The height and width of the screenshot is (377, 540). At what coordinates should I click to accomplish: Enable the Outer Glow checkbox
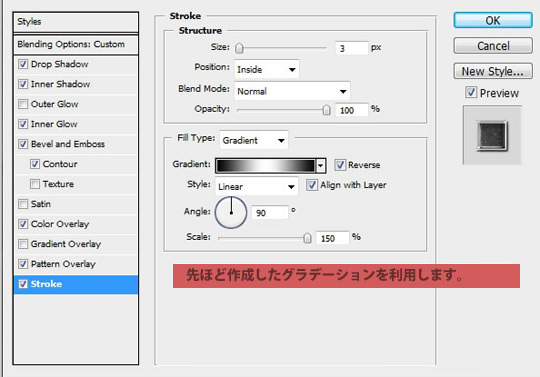point(23,104)
